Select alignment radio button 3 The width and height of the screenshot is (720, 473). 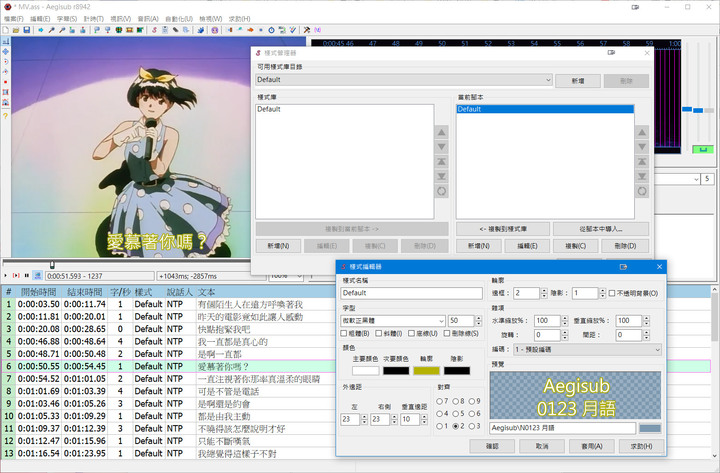pos(474,426)
